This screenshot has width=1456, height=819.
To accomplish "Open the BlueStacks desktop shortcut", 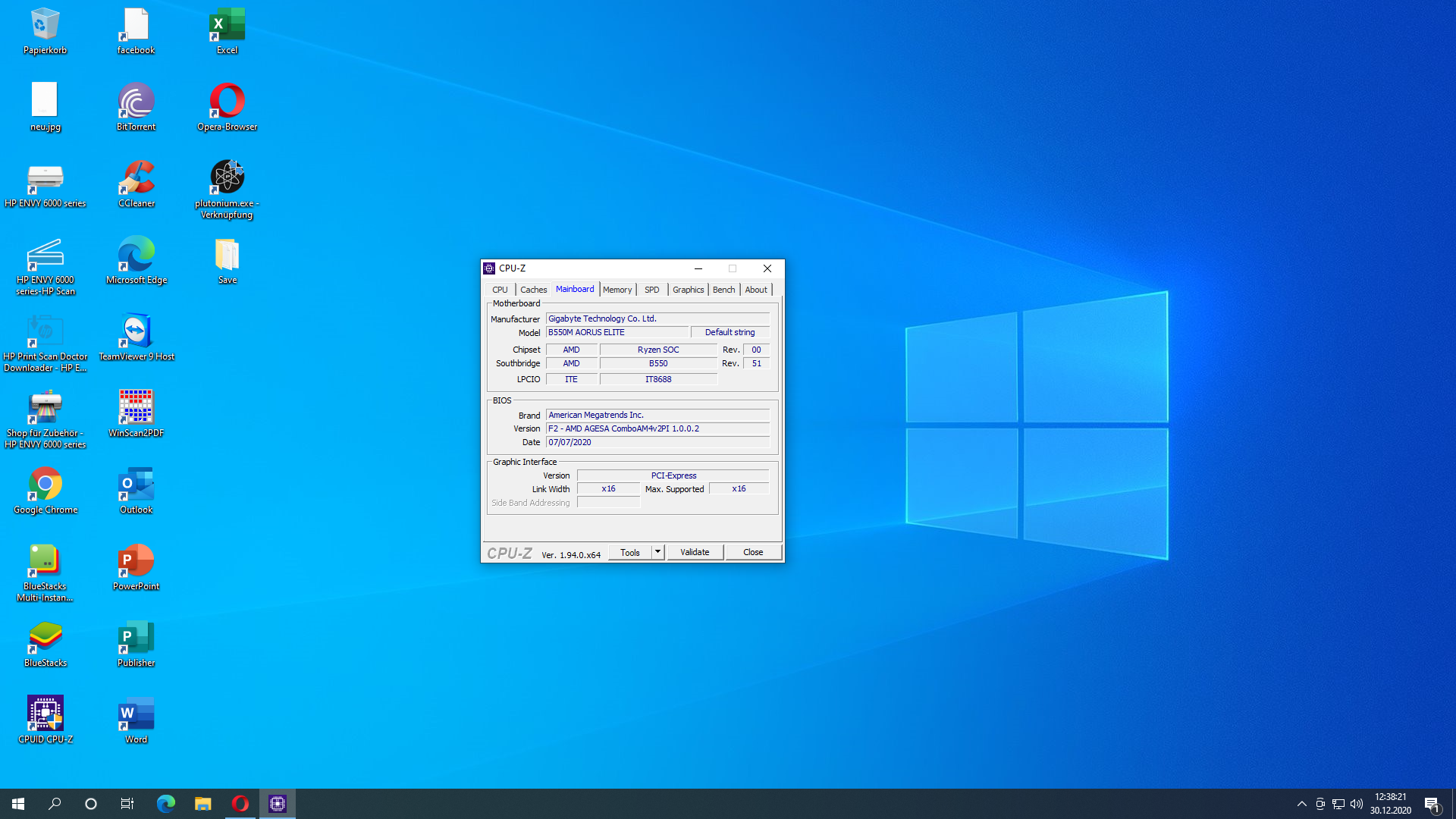I will coord(45,638).
